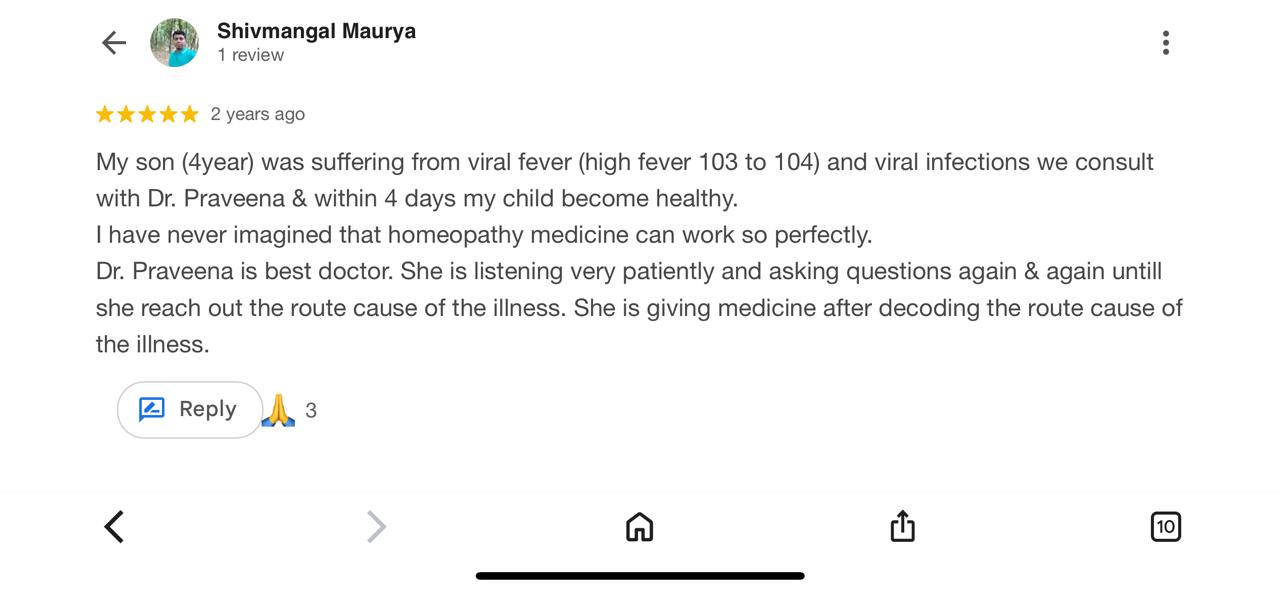Tap the review text about viral fever

click(639, 253)
